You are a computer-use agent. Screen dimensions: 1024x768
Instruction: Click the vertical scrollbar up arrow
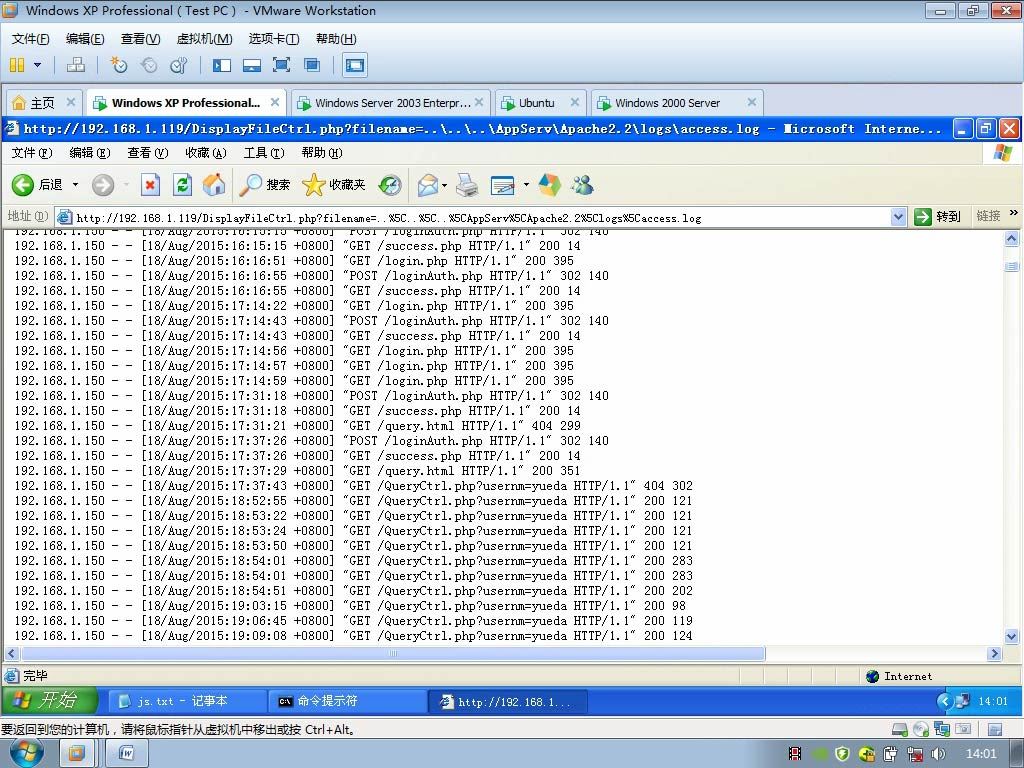point(1012,239)
